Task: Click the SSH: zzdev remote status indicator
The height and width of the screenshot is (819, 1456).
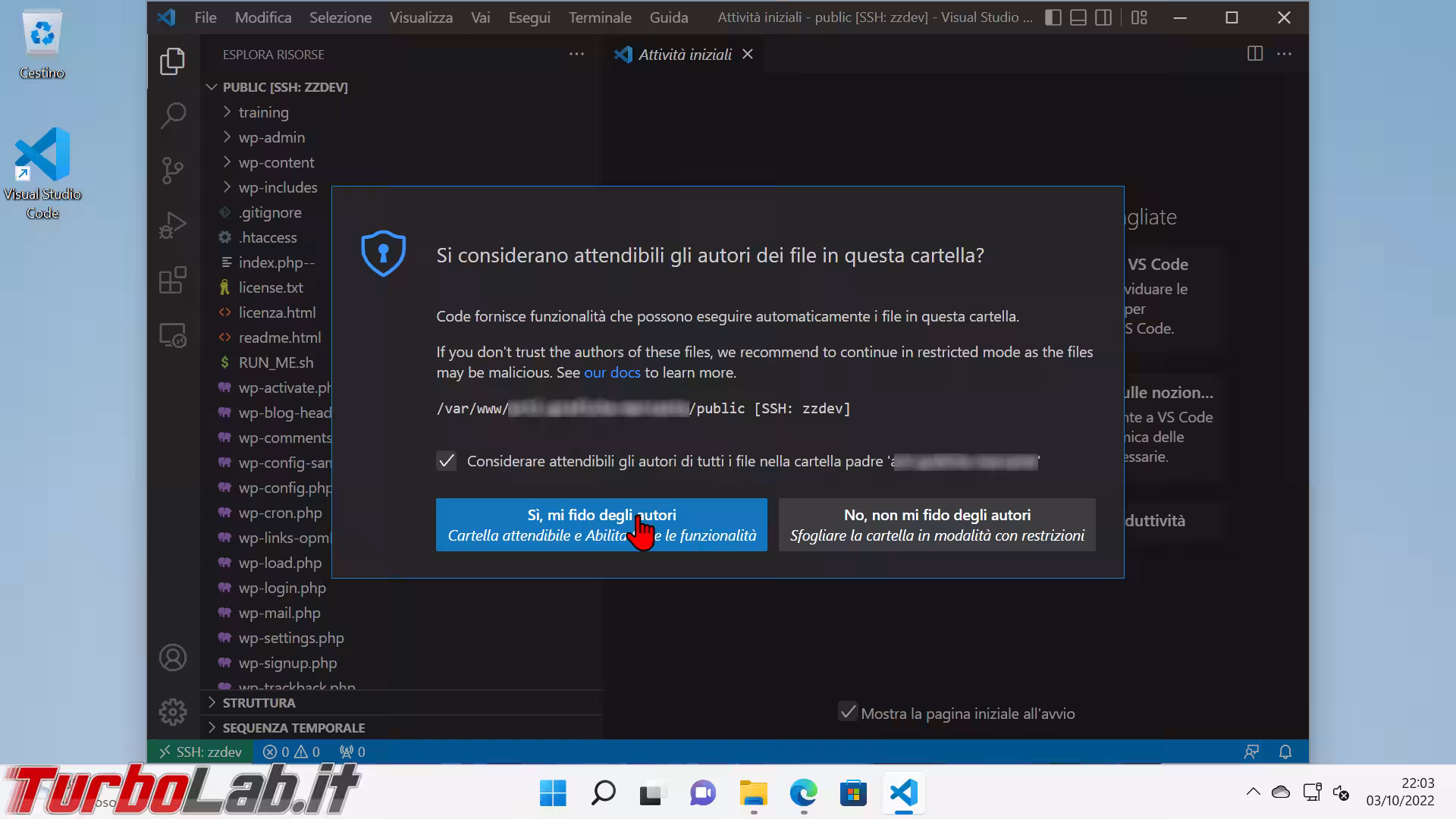Action: [x=200, y=752]
